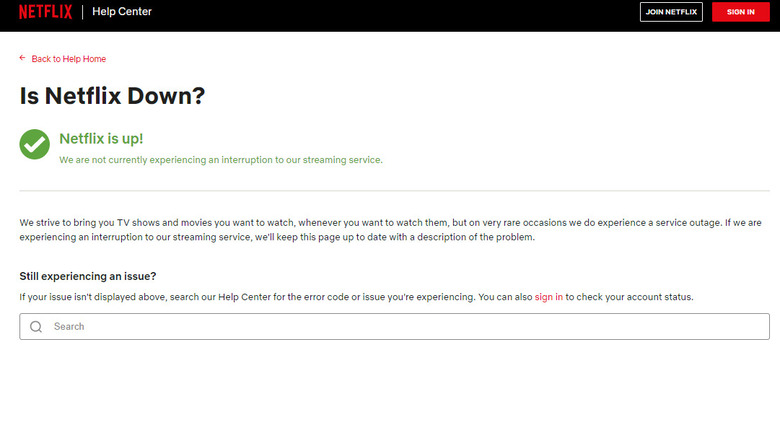
Task: Click the Join Netflix button
Action: (x=671, y=12)
